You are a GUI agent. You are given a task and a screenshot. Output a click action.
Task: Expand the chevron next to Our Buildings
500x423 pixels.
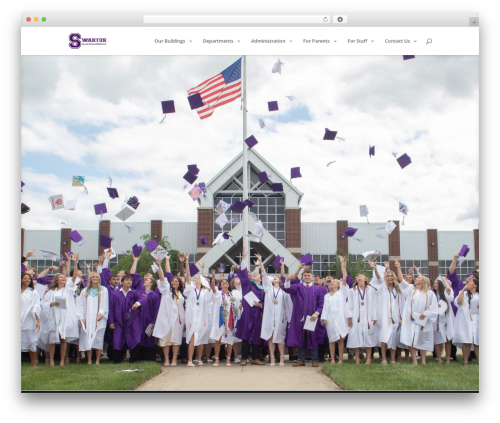pos(190,41)
